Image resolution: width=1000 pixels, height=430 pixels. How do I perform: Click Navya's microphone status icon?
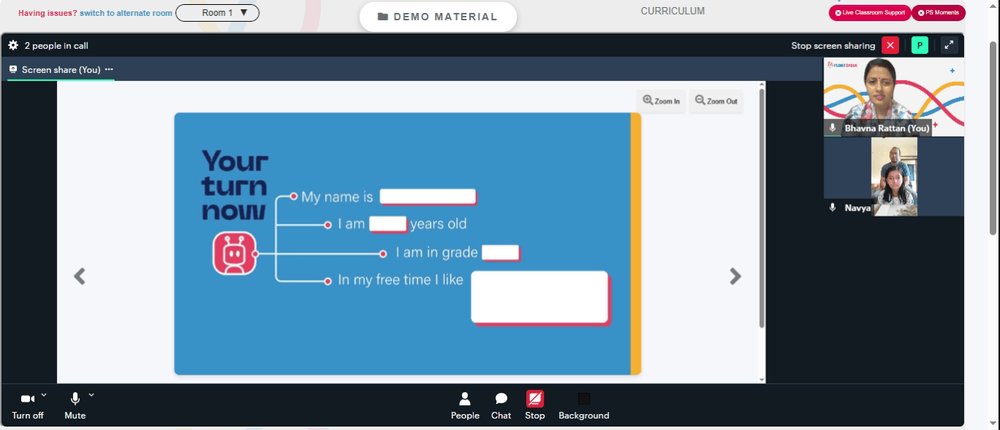[832, 208]
